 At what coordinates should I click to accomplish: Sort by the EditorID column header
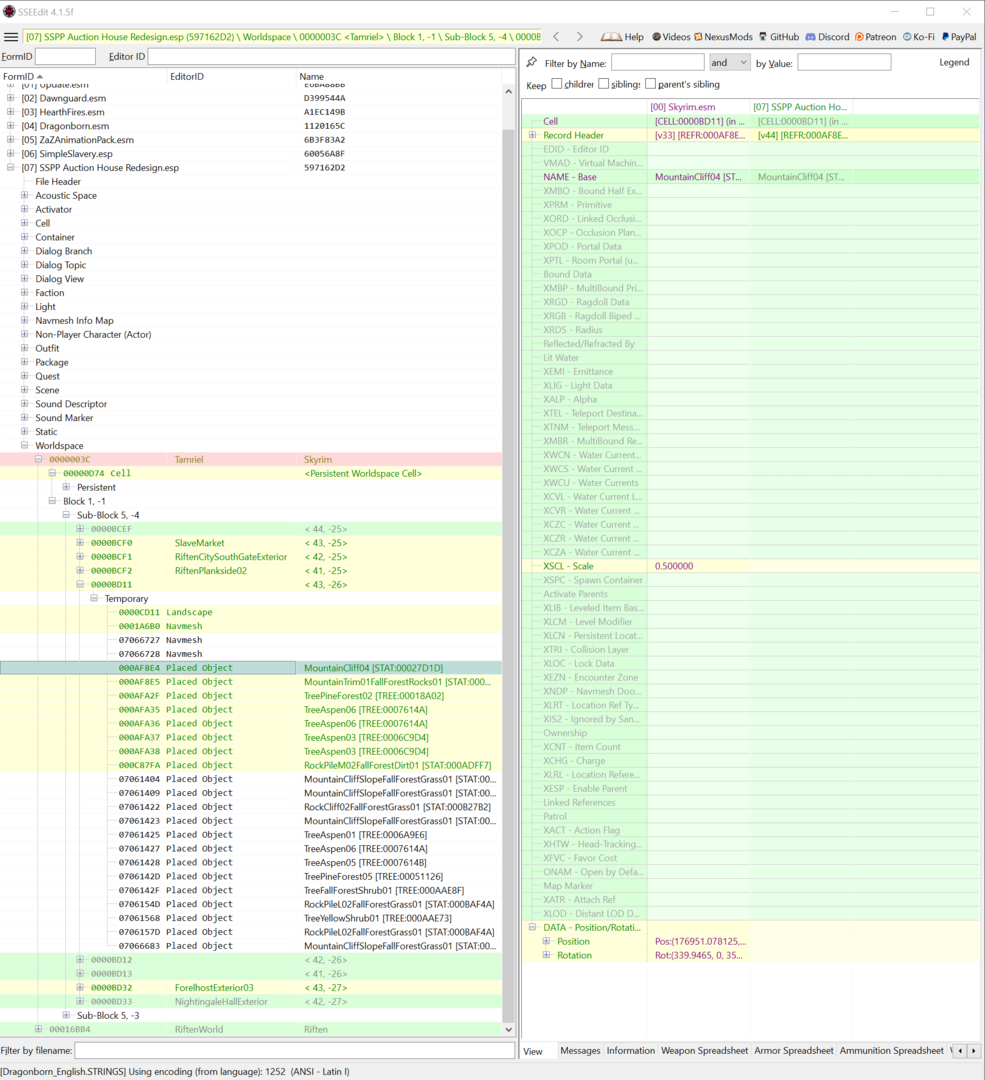231,76
